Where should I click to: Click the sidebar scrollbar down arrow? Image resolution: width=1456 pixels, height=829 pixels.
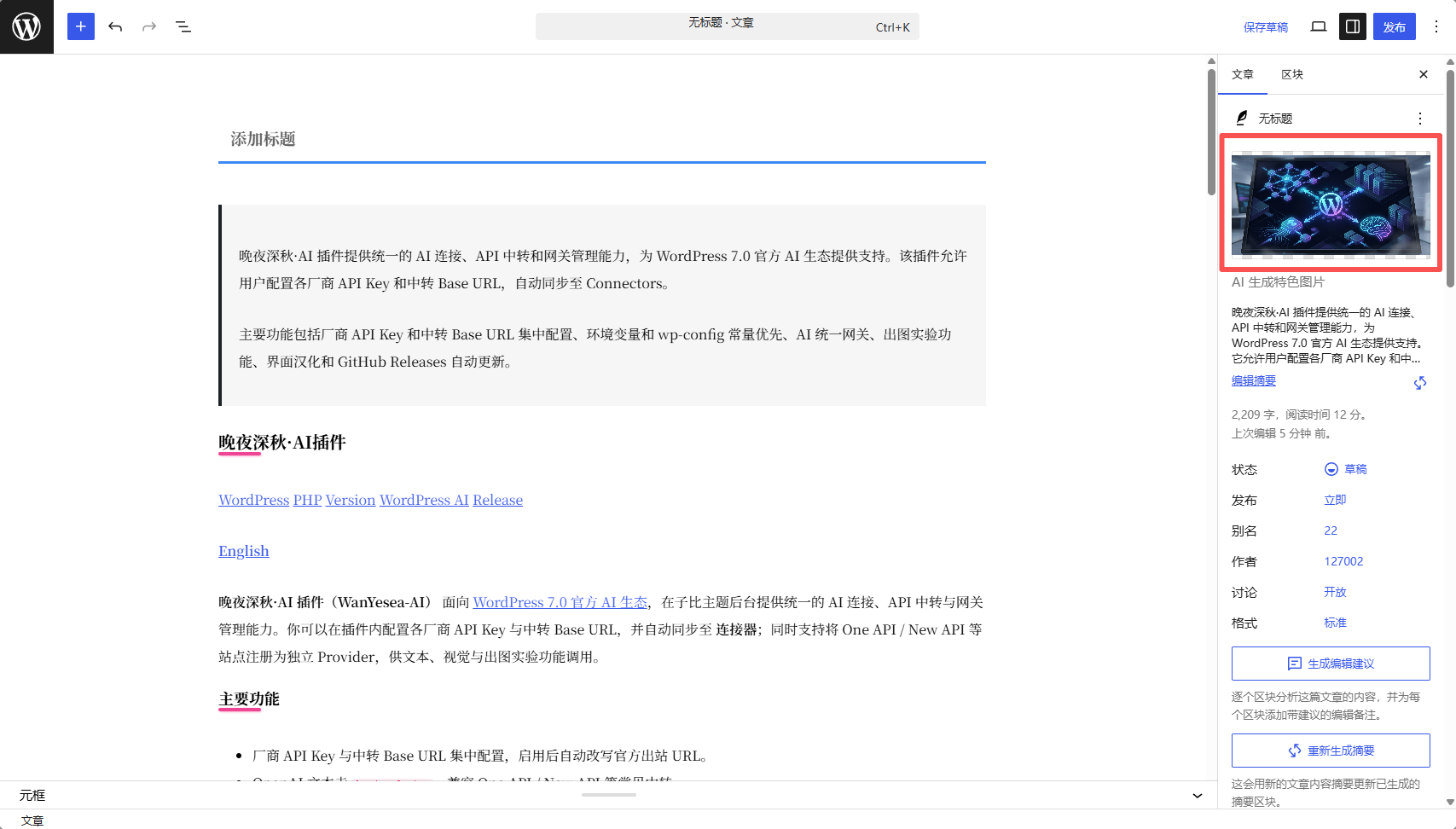(x=1450, y=803)
